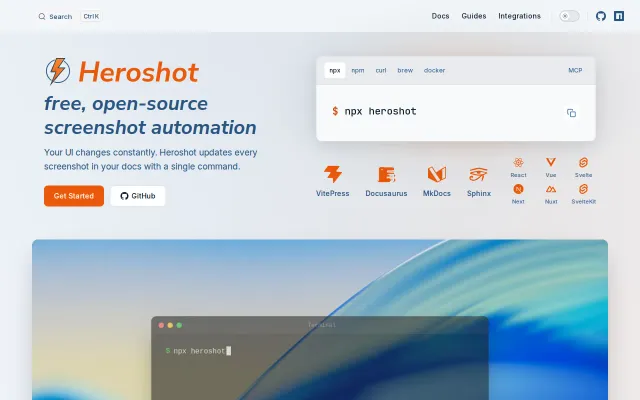Image resolution: width=640 pixels, height=400 pixels.
Task: Click the Heroshot lightning logo
Action: [x=58, y=71]
